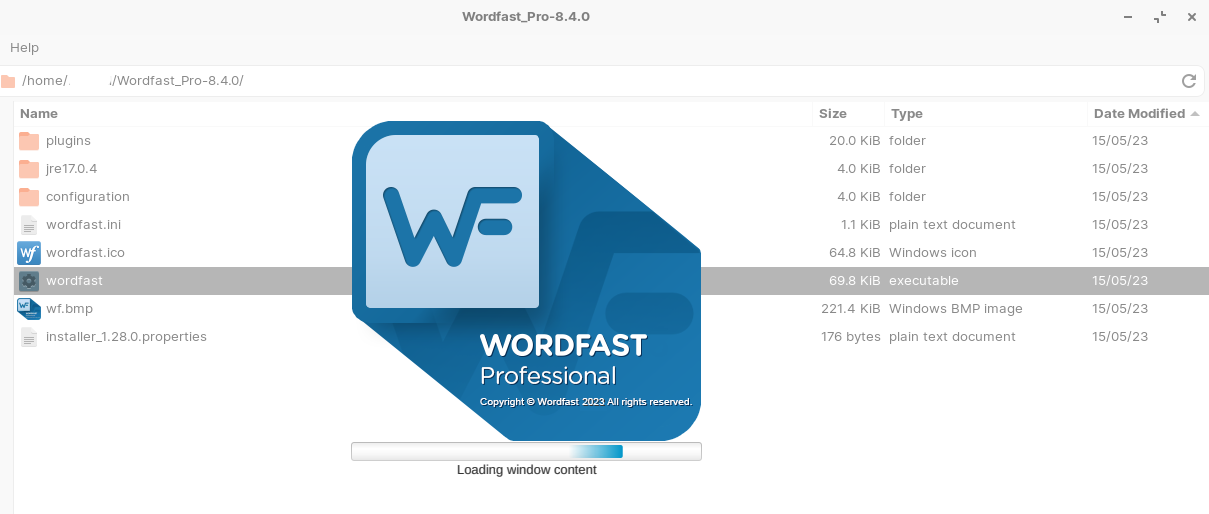Close the Wordfast_Pro-8.4.0 window
This screenshot has height=514, width=1209.
click(x=1191, y=17)
